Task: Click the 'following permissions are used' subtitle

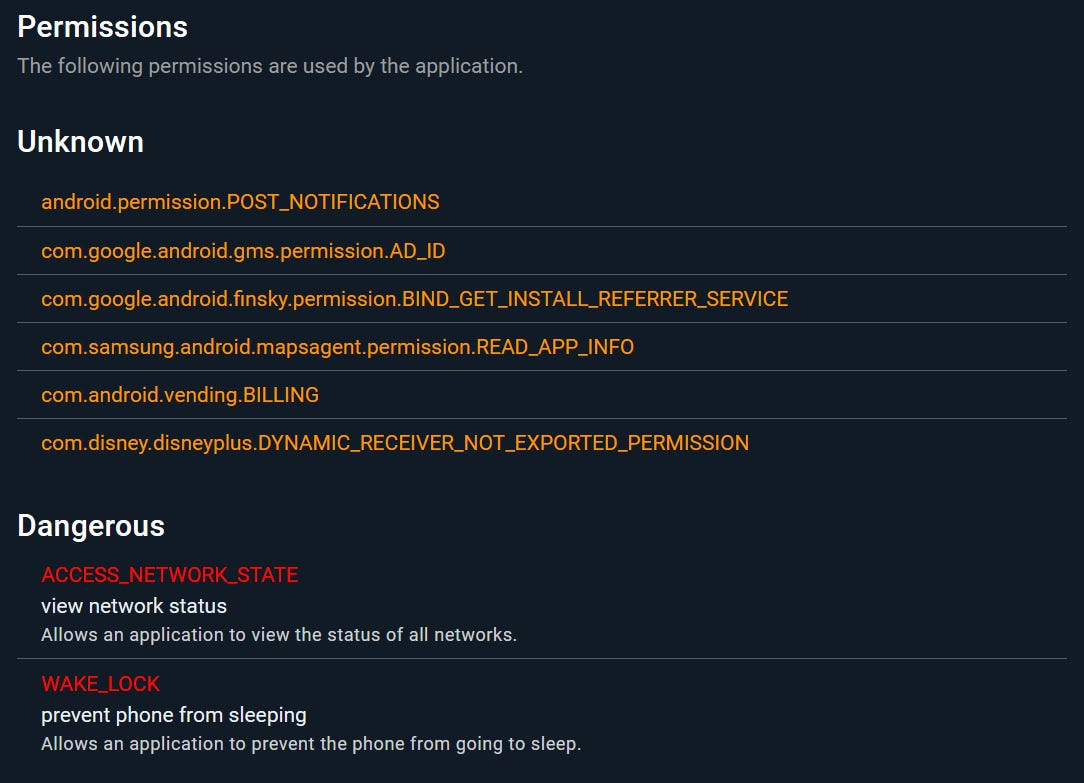Action: coord(270,66)
